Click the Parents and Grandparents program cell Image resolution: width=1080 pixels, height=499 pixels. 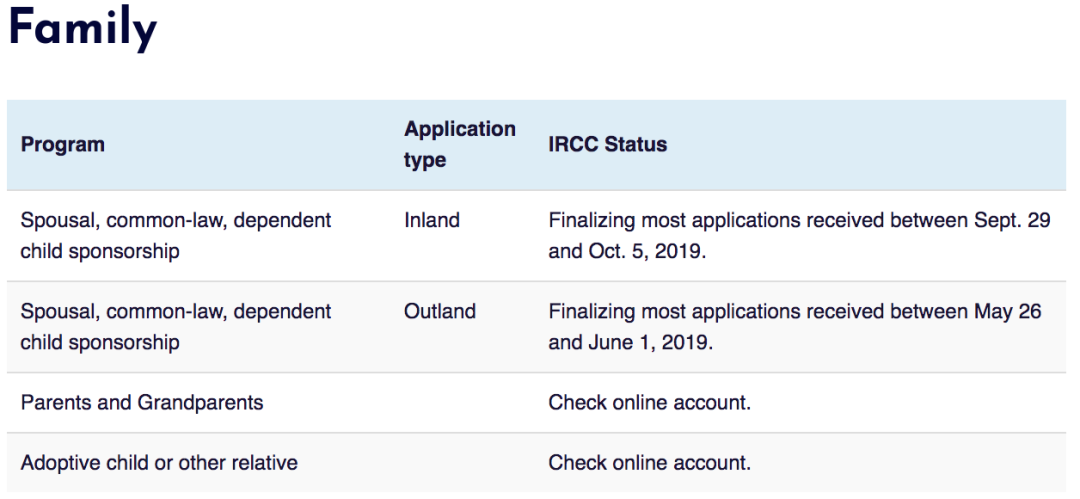pos(142,403)
